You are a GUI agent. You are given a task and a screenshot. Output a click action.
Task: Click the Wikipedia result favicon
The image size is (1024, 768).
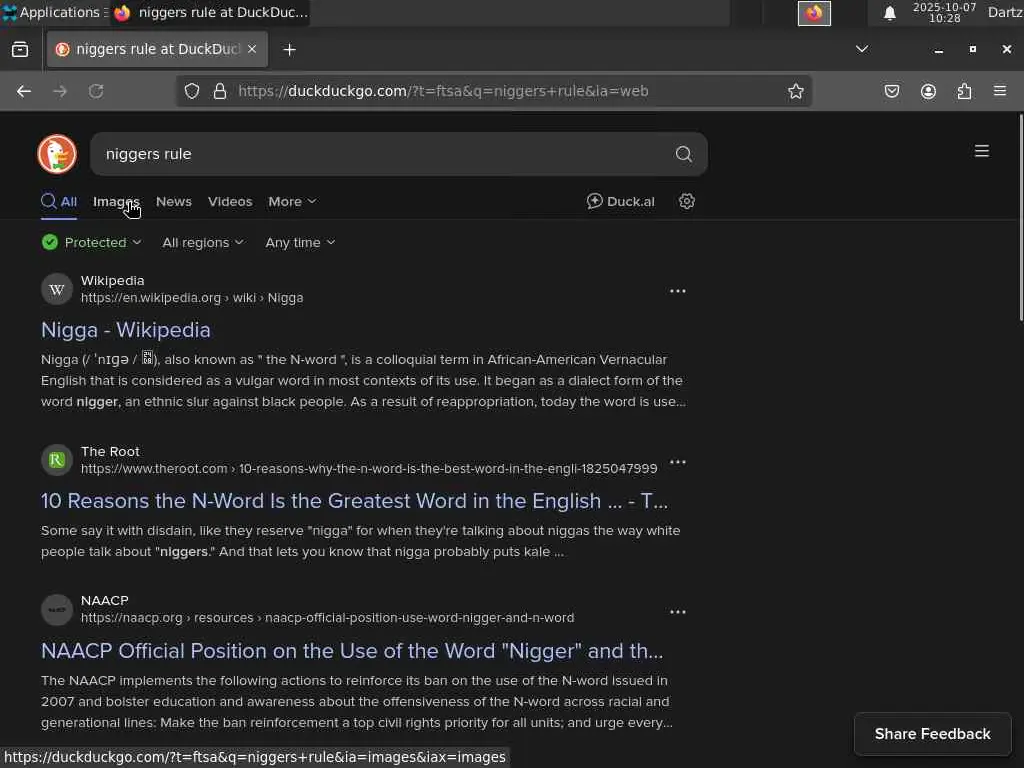pyautogui.click(x=57, y=289)
